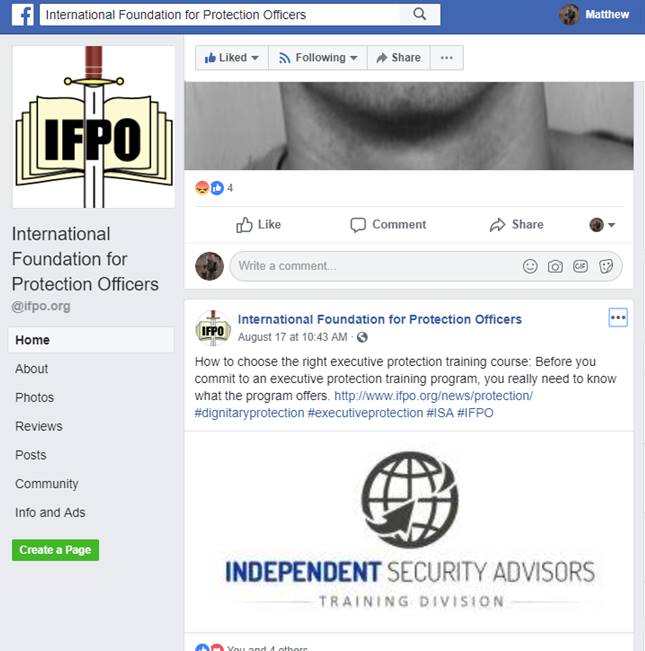This screenshot has width=645, height=651.
Task: Click the green Create a Page button
Action: click(x=56, y=550)
